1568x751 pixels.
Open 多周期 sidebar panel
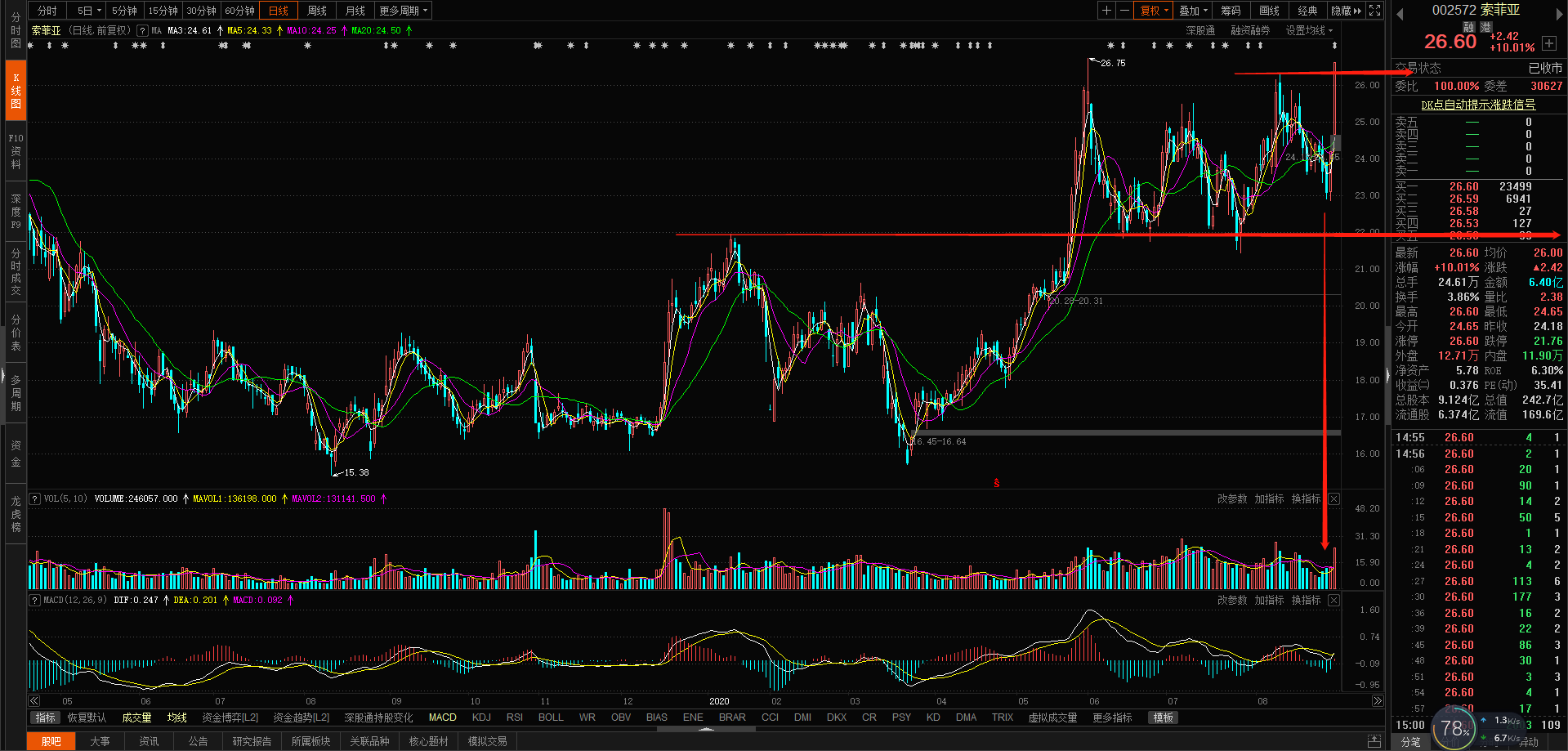click(x=16, y=393)
